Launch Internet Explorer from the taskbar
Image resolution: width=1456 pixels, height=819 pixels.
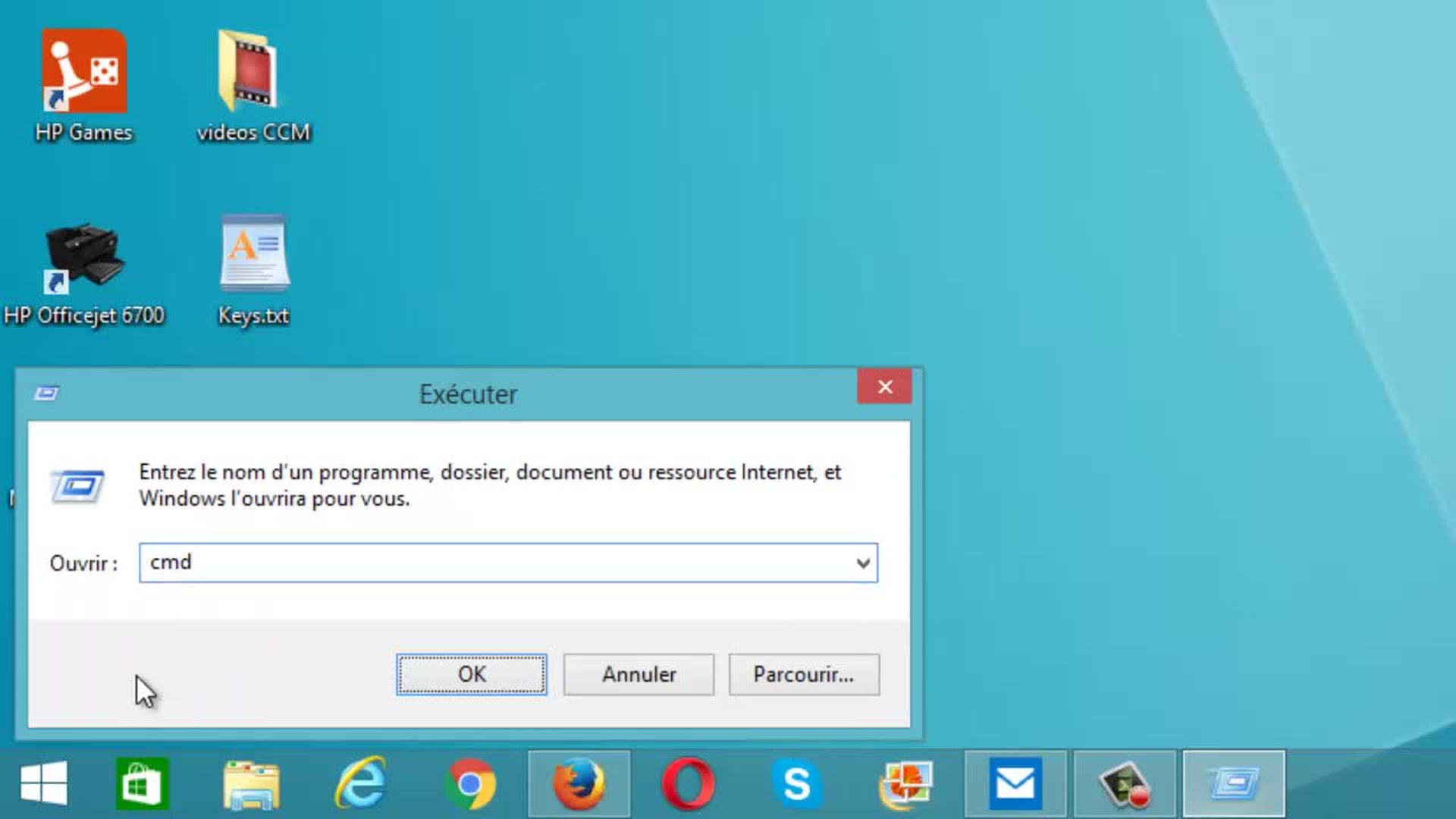pos(360,783)
